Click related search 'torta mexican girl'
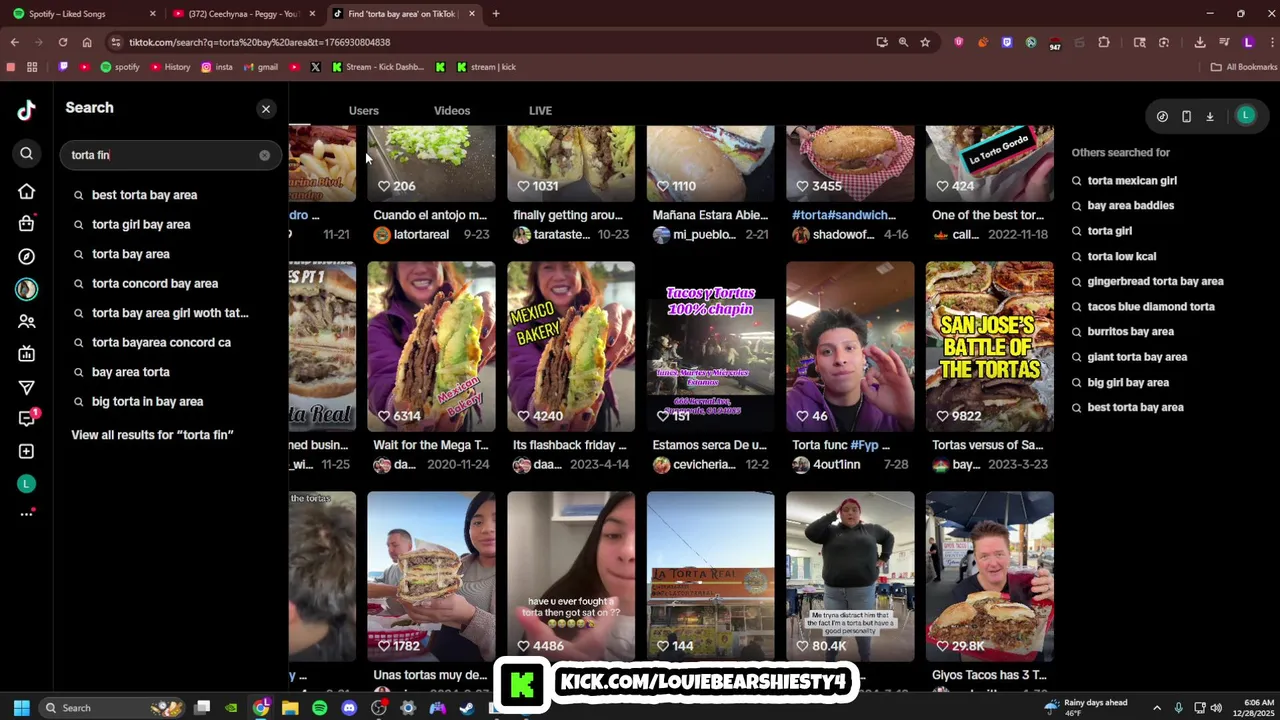Screen dimensions: 1280x720 click(x=1132, y=181)
